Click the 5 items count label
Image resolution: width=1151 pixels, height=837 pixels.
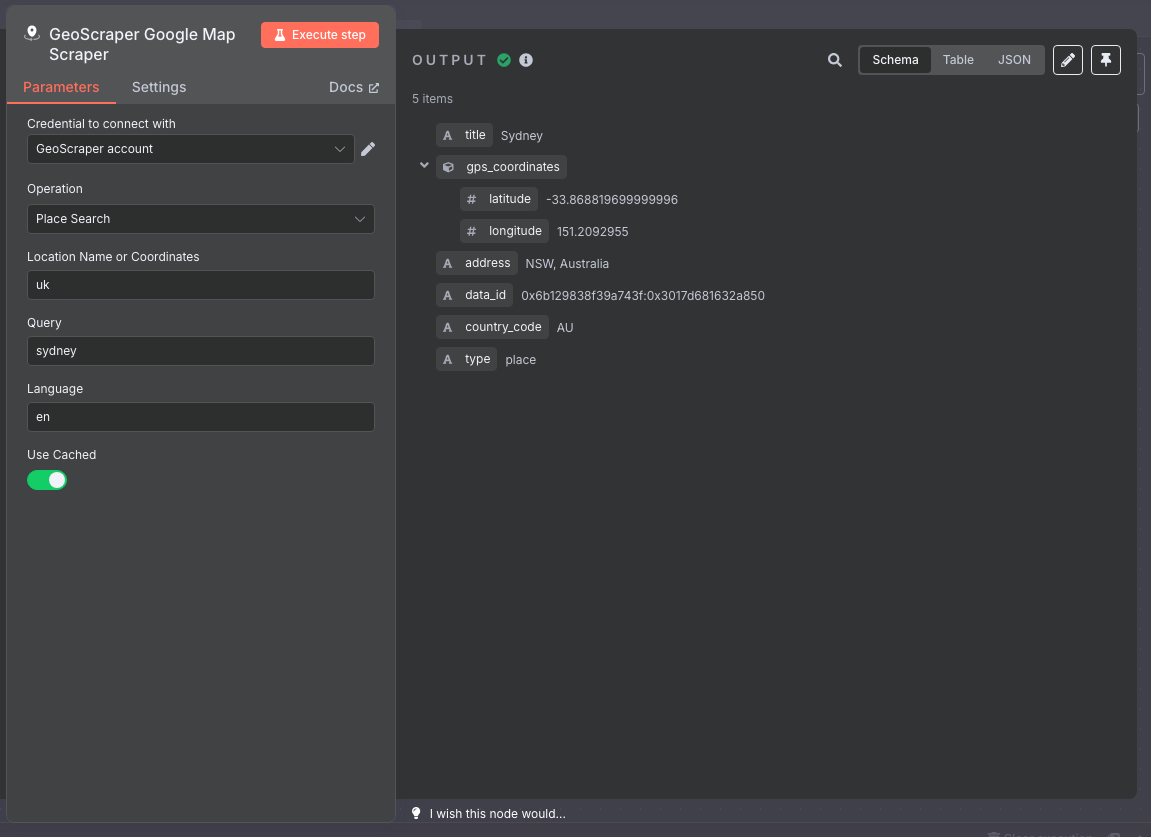click(432, 98)
